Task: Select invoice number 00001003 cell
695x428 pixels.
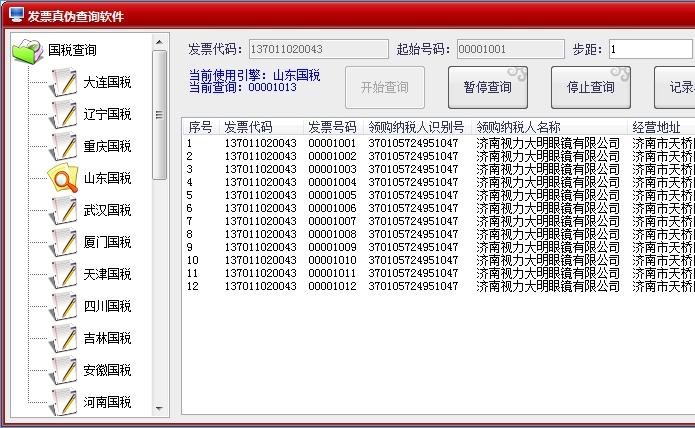Action: [x=332, y=169]
